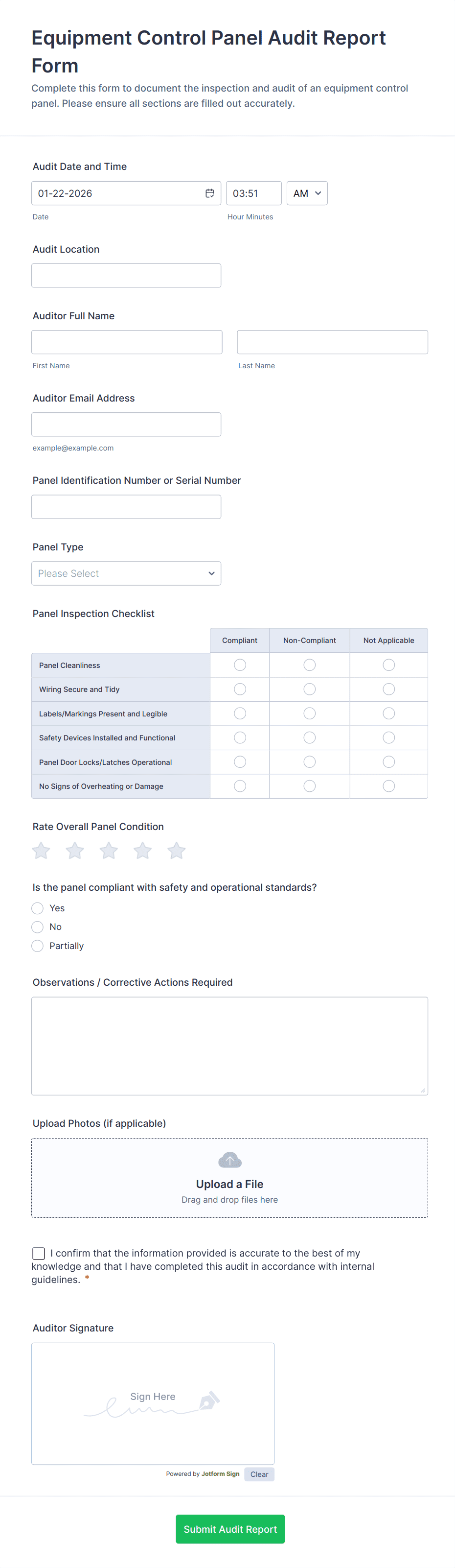This screenshot has height=1568, width=455.
Task: Mark Wiring Secure and Tidy Non-Compliant
Action: 310,689
